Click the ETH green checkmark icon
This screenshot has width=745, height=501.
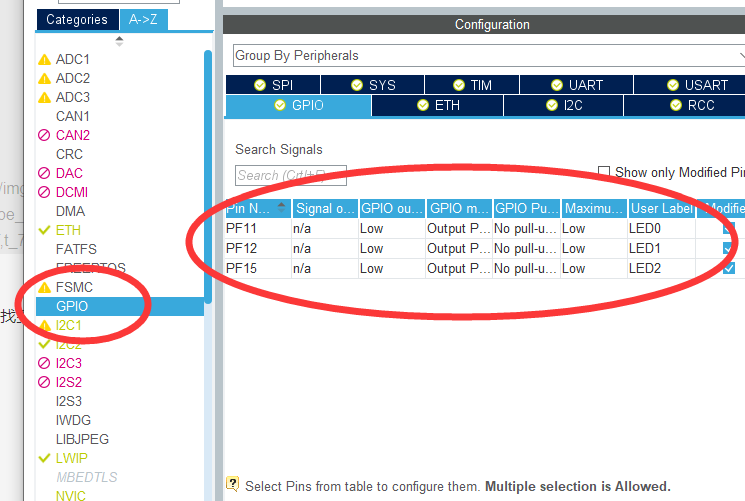click(44, 231)
